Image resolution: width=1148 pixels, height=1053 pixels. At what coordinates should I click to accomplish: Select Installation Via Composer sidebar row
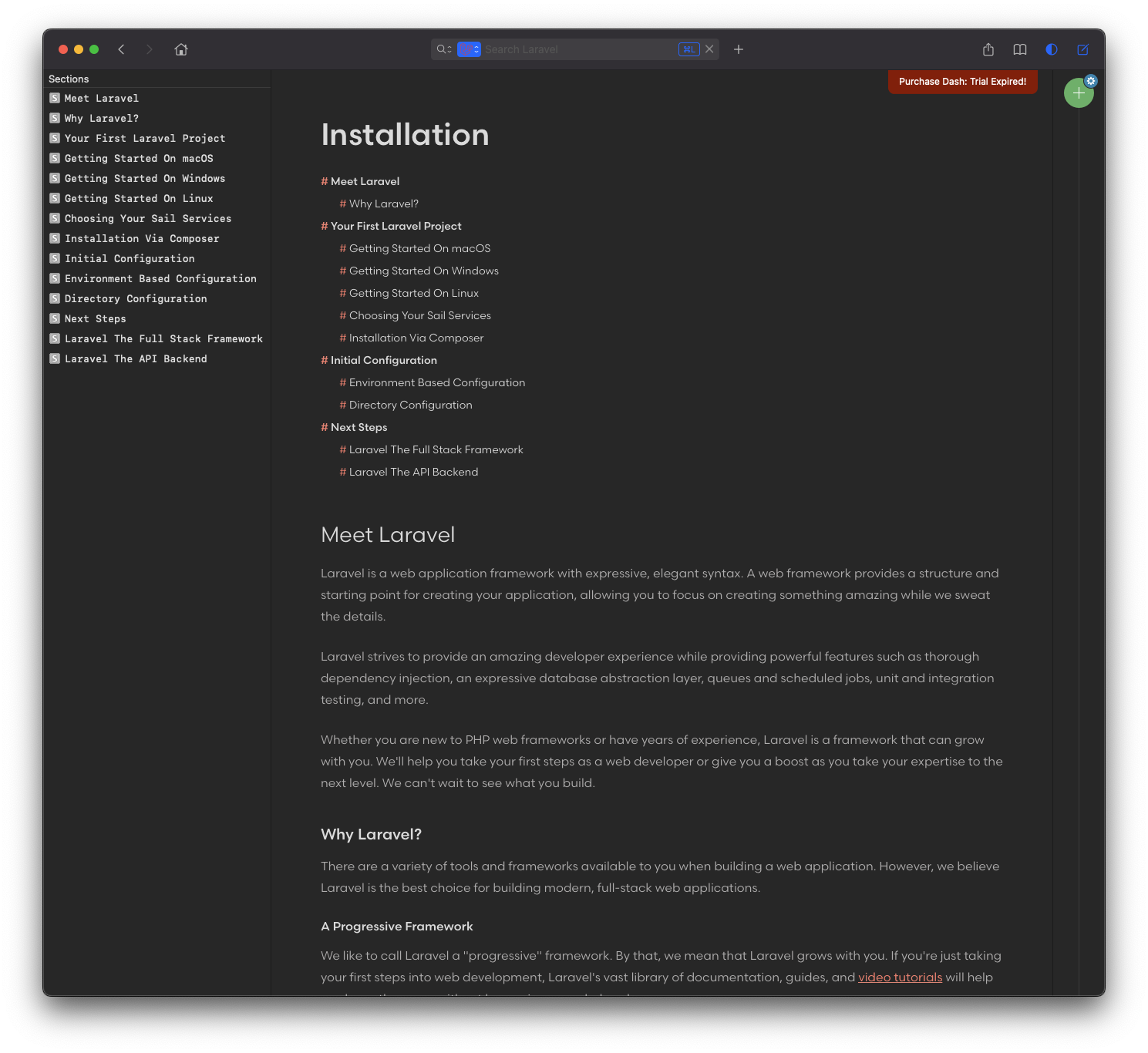[157, 239]
